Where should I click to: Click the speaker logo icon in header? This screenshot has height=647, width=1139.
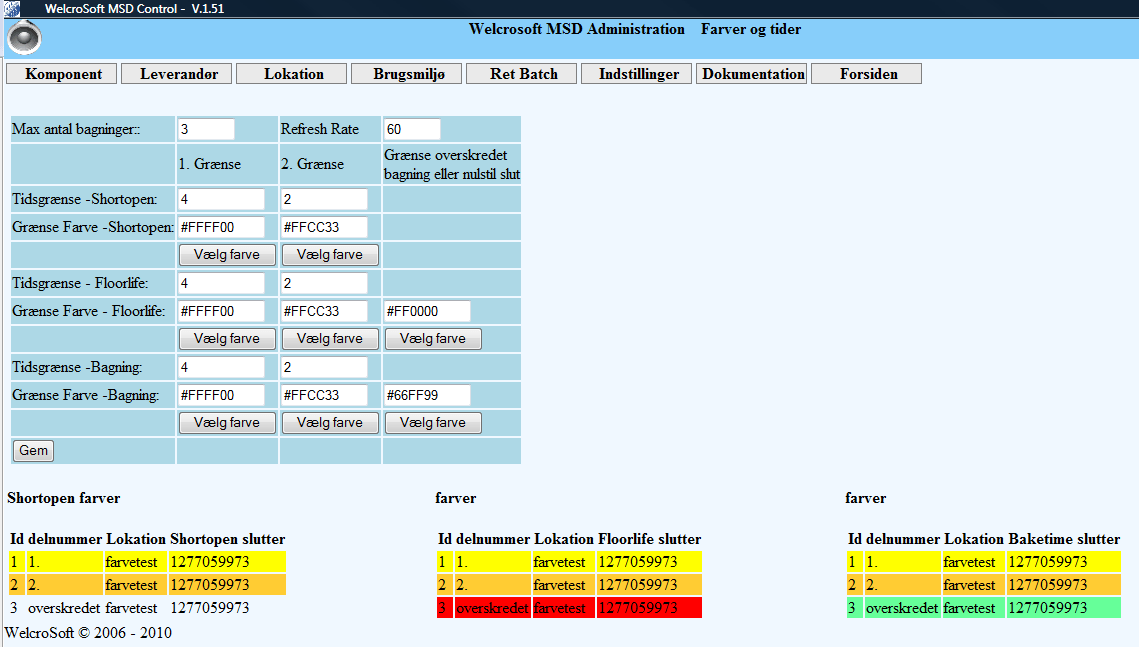(25, 38)
